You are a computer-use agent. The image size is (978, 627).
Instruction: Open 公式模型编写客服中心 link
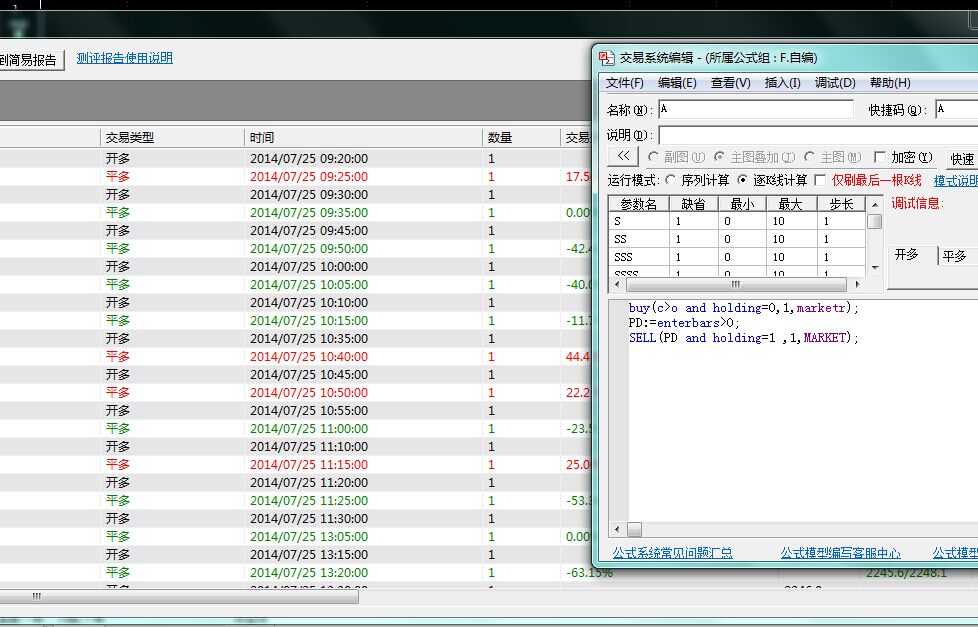pos(840,553)
